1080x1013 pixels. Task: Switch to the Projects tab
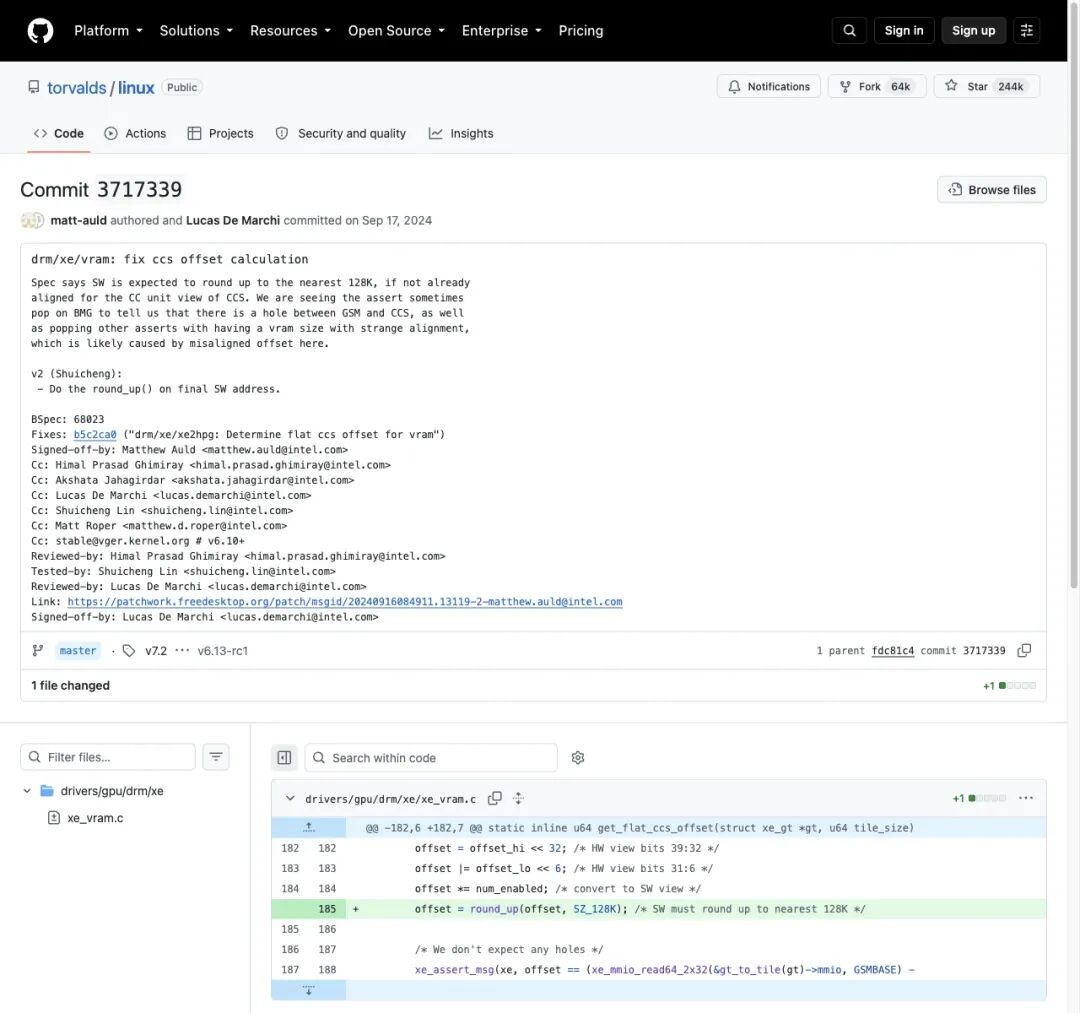tap(220, 134)
